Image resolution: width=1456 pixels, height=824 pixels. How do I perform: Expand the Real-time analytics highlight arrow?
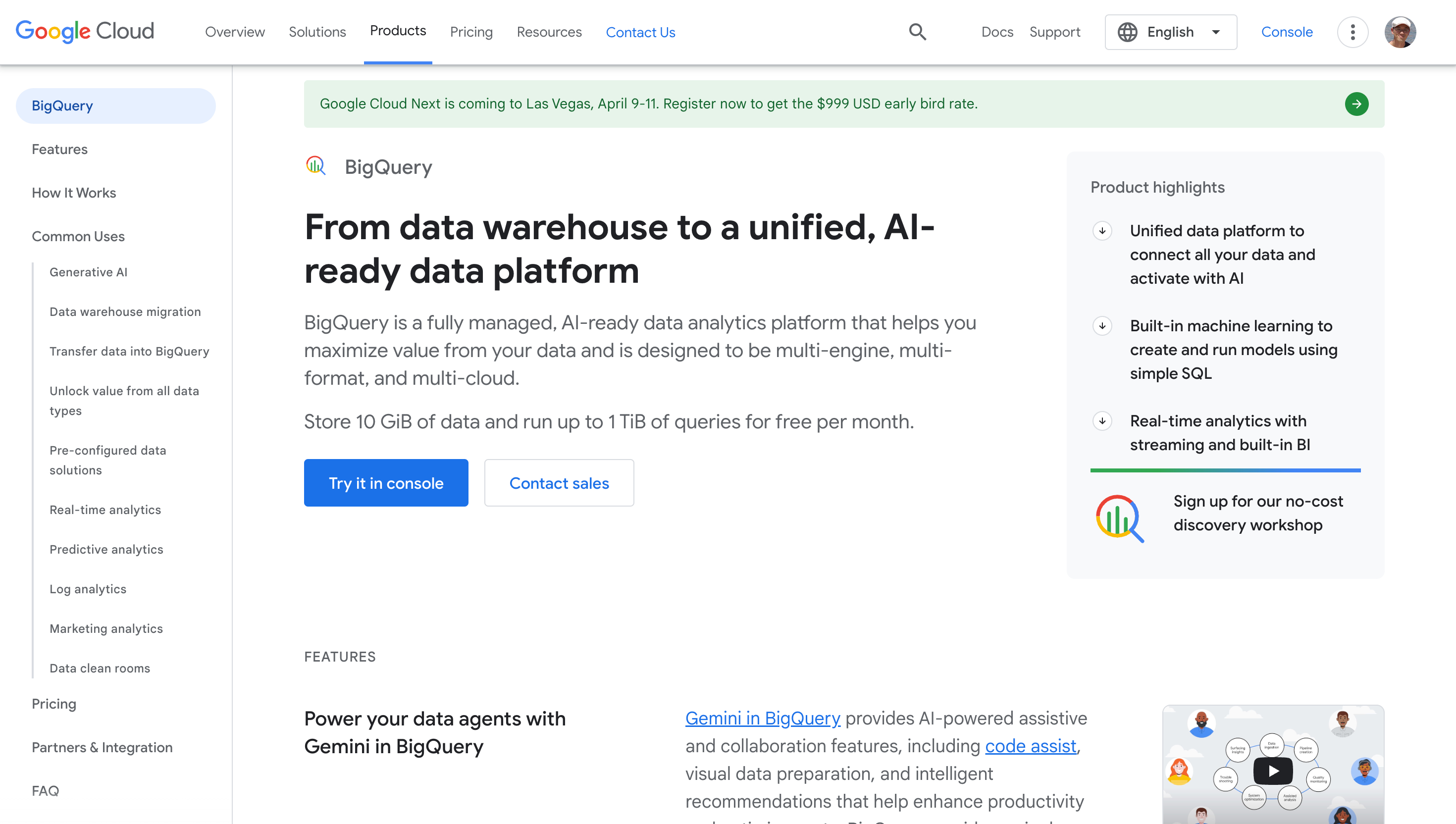(1102, 421)
